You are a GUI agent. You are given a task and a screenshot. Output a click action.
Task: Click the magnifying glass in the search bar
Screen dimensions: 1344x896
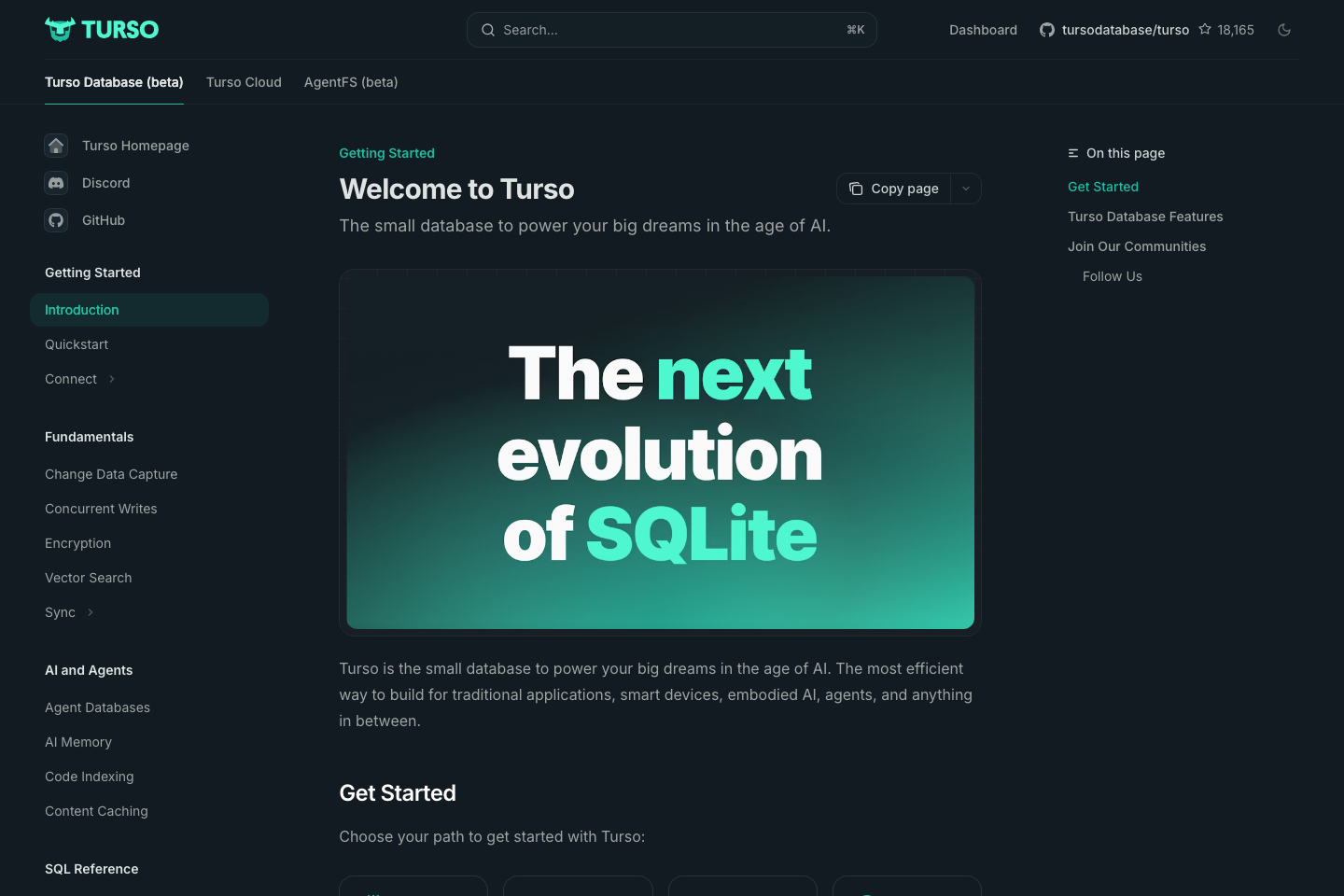[488, 30]
